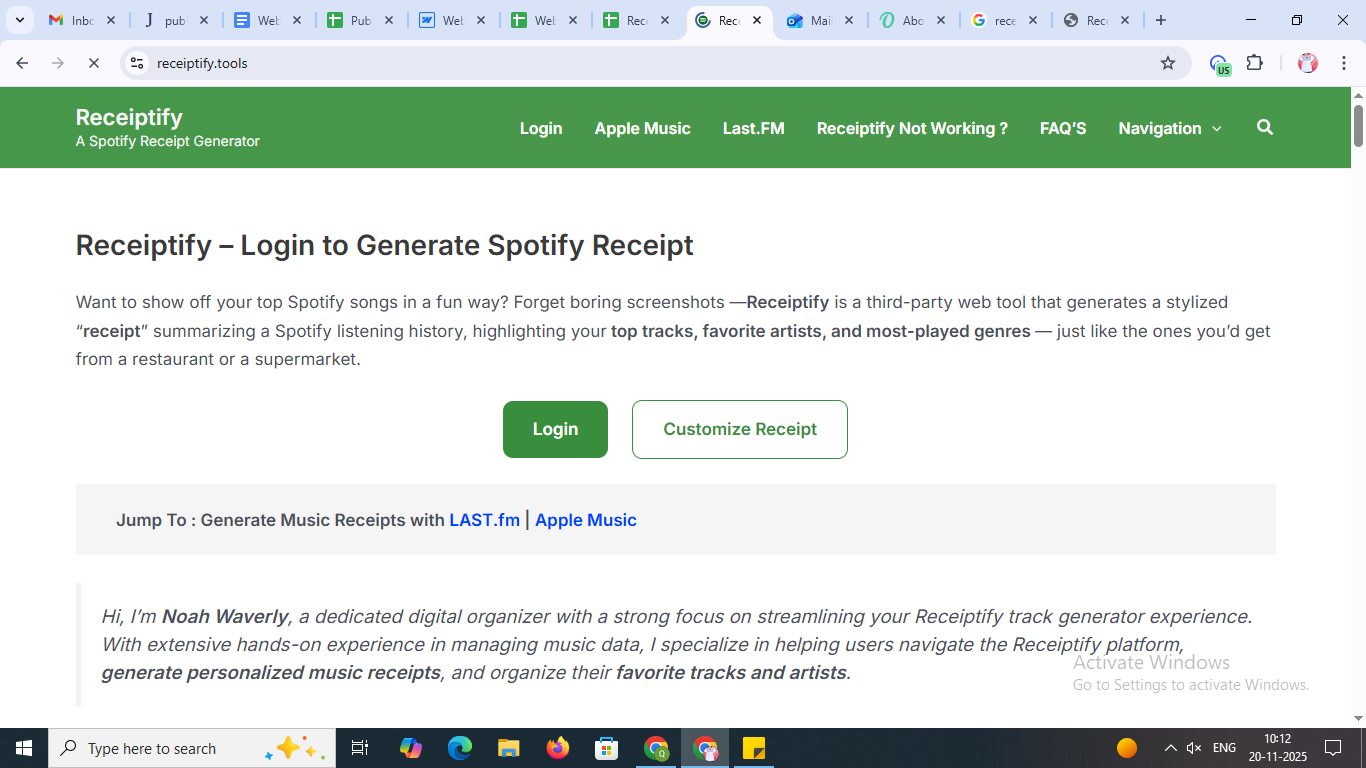Open the Chrome three-dot menu
Viewport: 1366px width, 768px height.
coord(1343,63)
